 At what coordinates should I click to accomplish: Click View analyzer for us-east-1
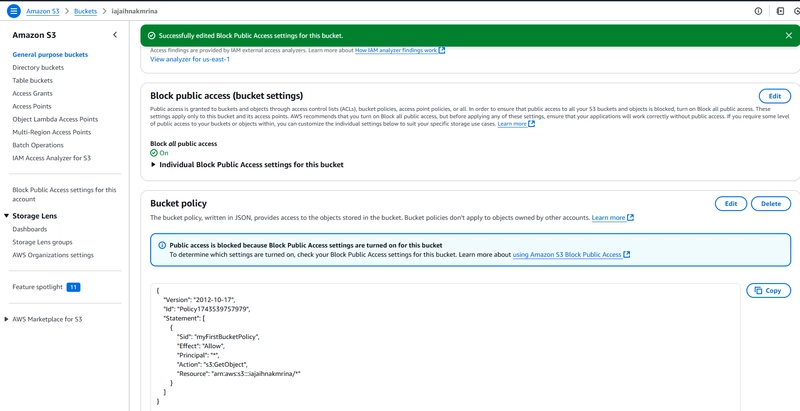pyautogui.click(x=190, y=59)
